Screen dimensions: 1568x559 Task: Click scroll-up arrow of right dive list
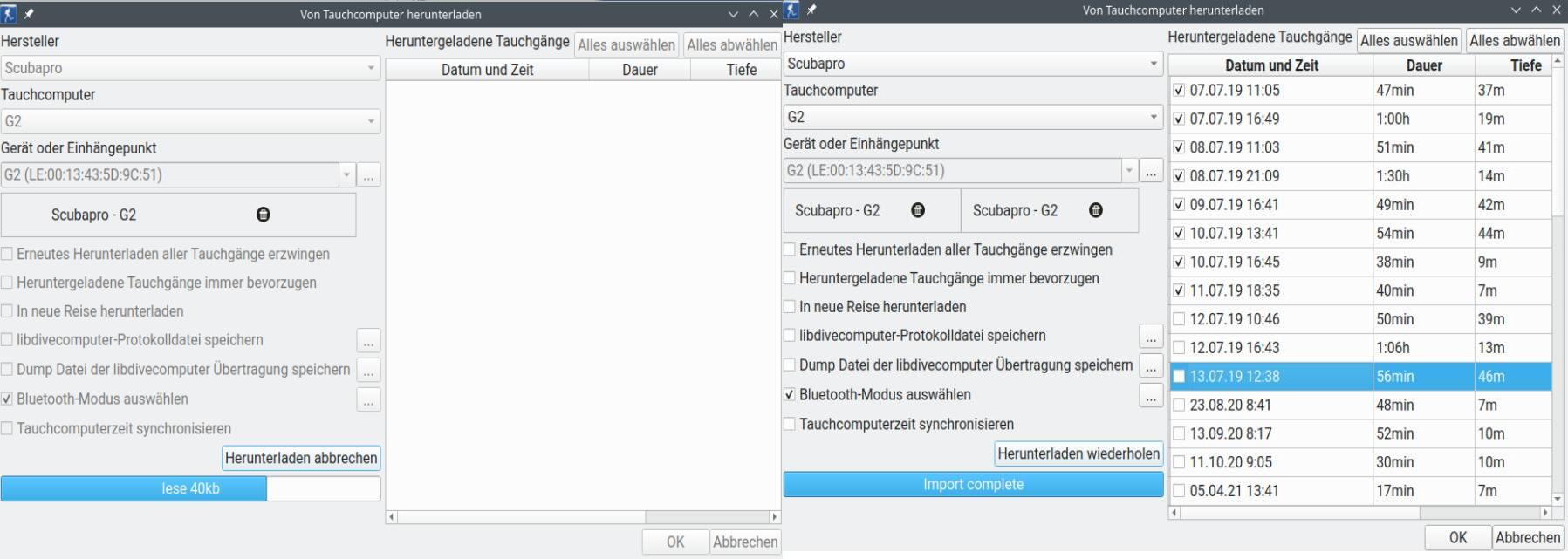pos(1558,61)
